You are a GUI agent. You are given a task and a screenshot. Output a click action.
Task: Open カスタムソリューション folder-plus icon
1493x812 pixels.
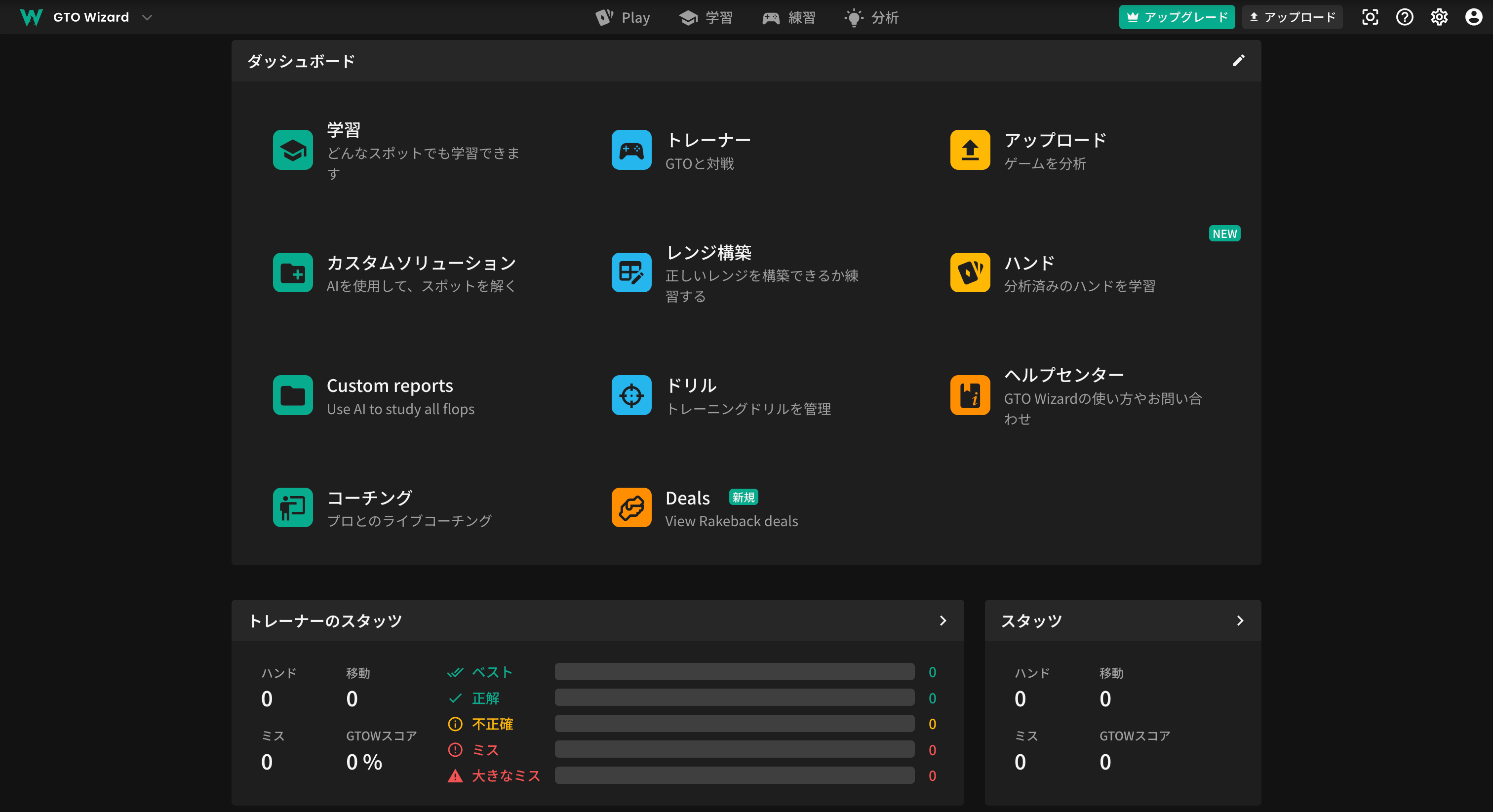pyautogui.click(x=293, y=272)
